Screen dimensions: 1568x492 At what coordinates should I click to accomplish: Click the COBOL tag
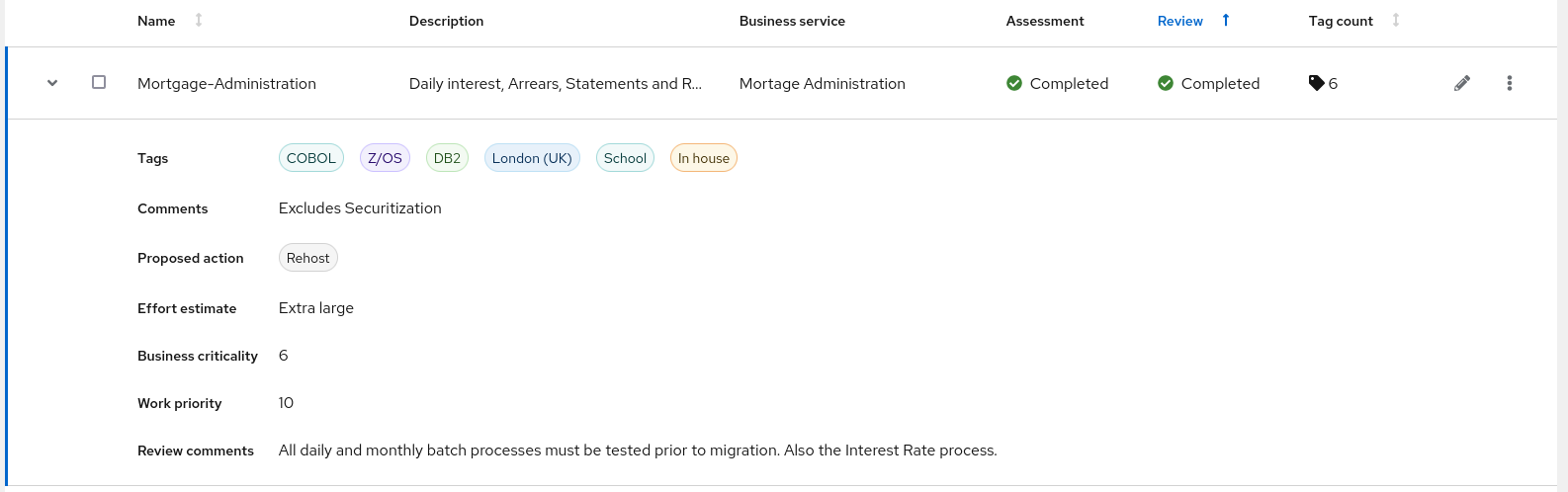click(311, 158)
